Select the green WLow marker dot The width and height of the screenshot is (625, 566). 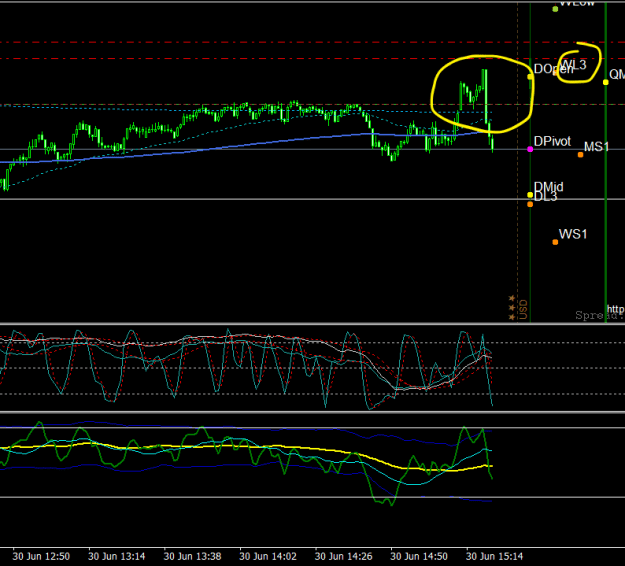tap(555, 9)
